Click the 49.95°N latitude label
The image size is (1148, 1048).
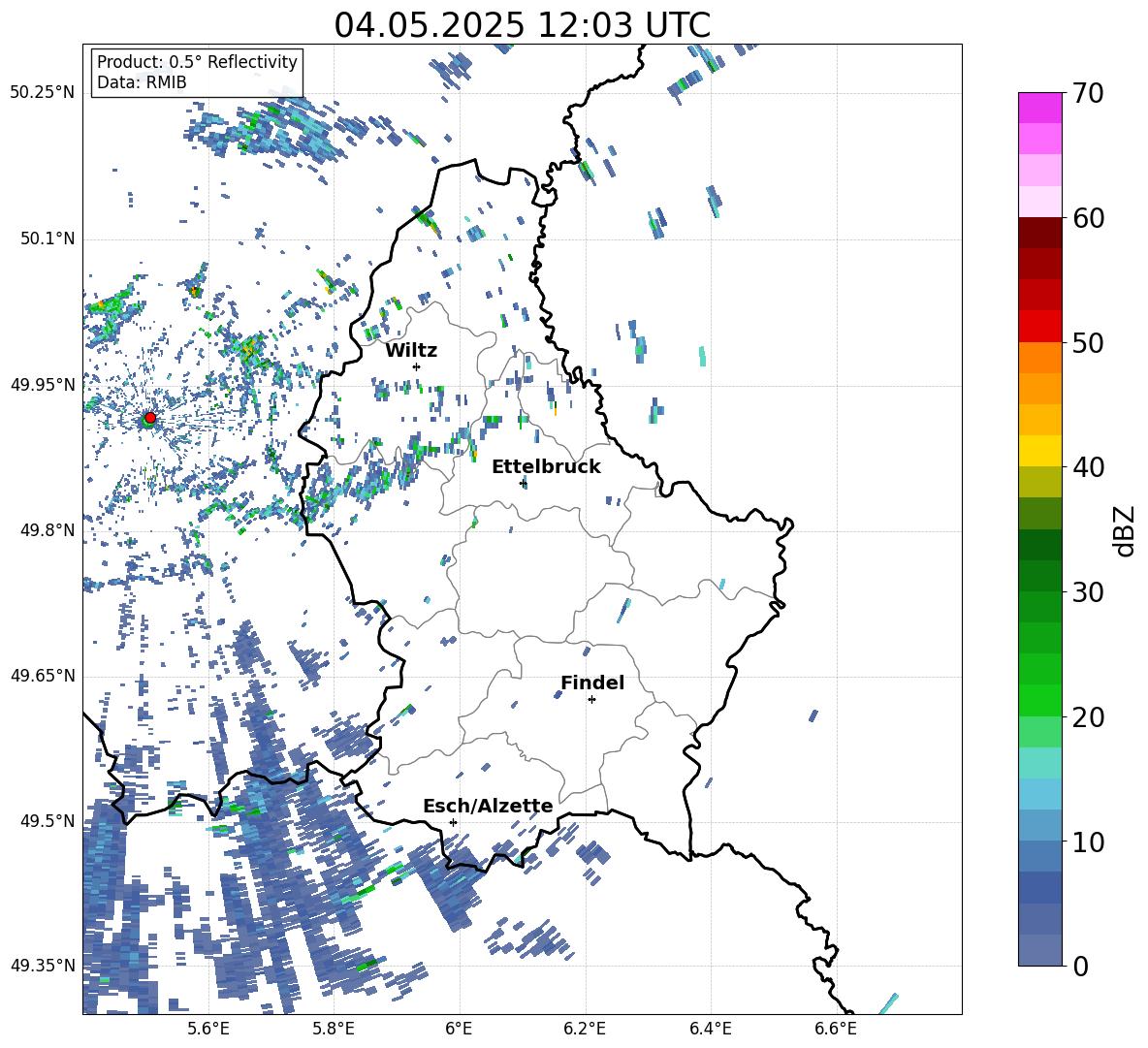click(x=43, y=385)
